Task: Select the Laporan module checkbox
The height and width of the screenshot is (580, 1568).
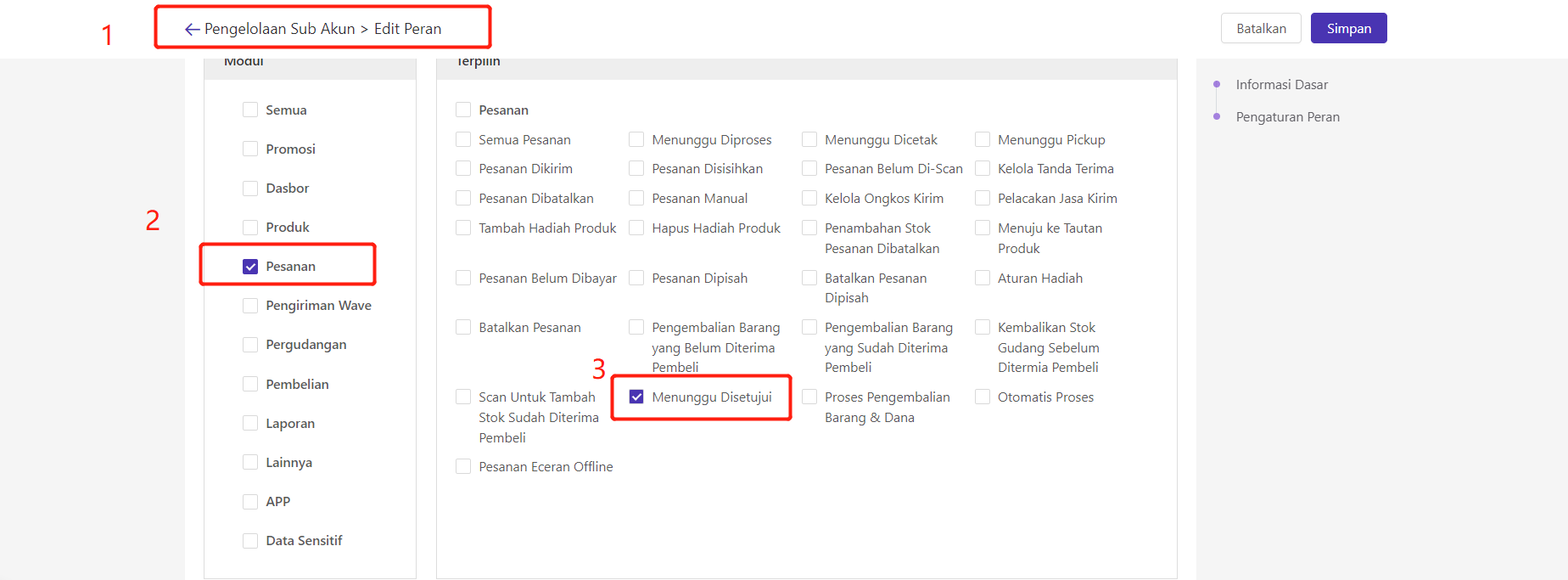Action: tap(250, 423)
